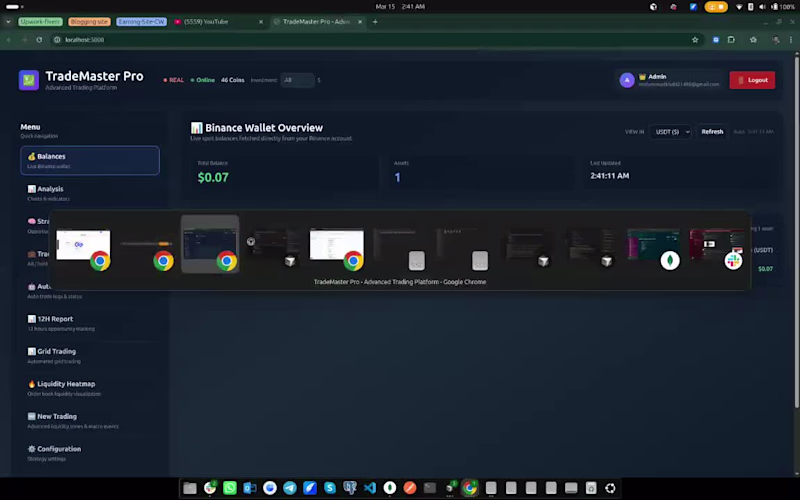
Task: Open WhatsApp from the dock
Action: coord(230,488)
